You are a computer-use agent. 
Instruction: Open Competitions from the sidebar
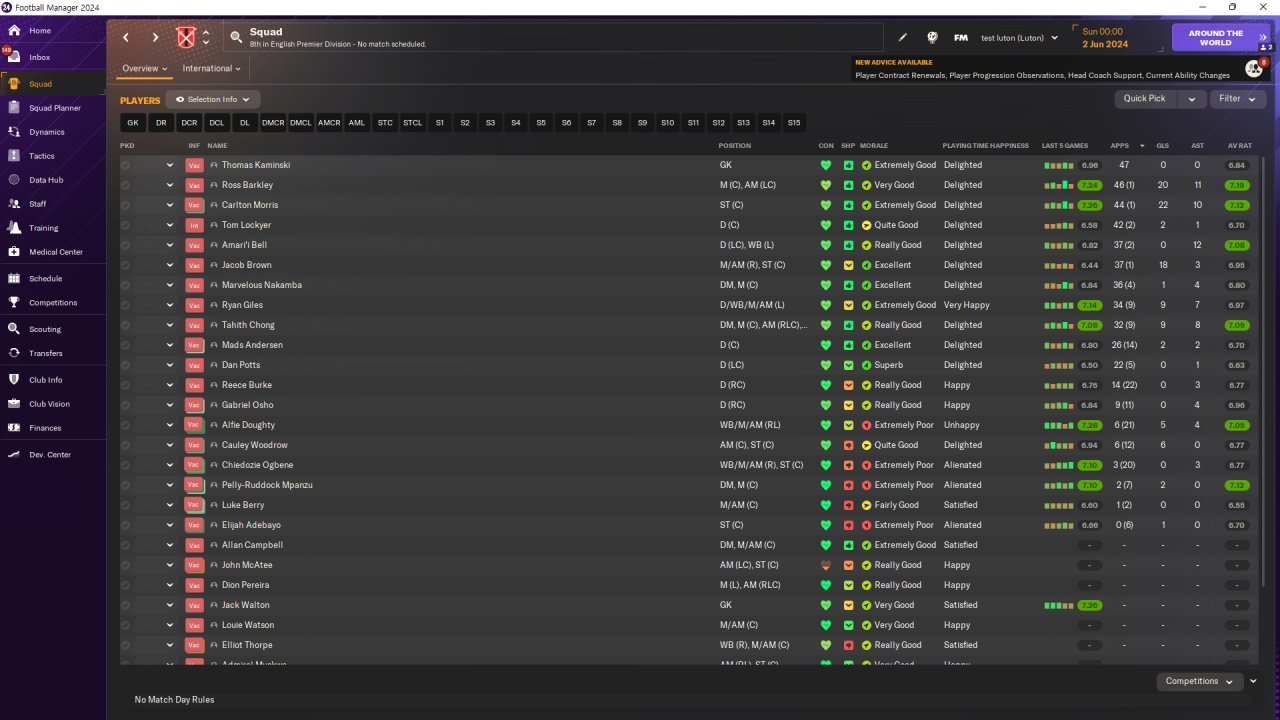click(x=53, y=303)
